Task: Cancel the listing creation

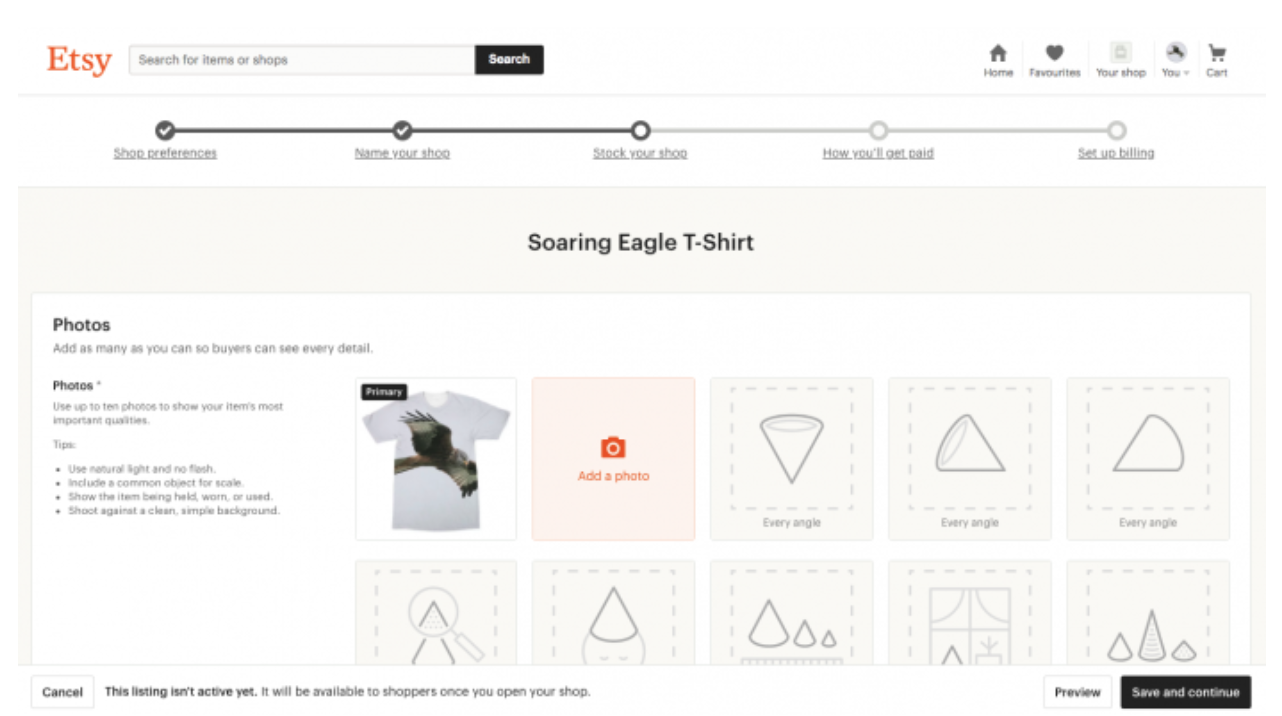Action: click(x=62, y=692)
